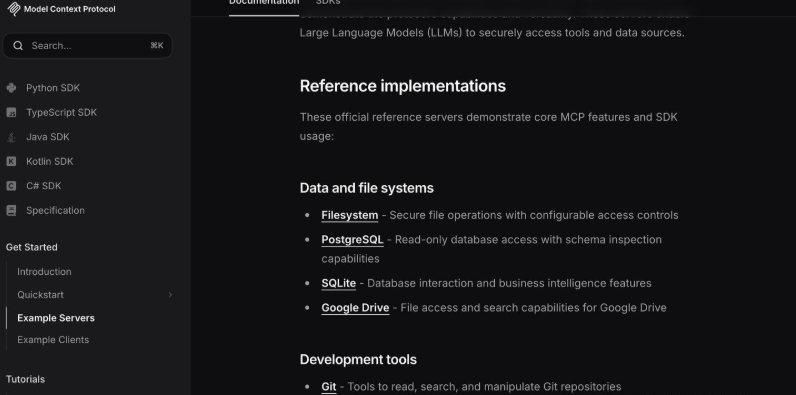Visit the Google Drive server link

coord(355,308)
